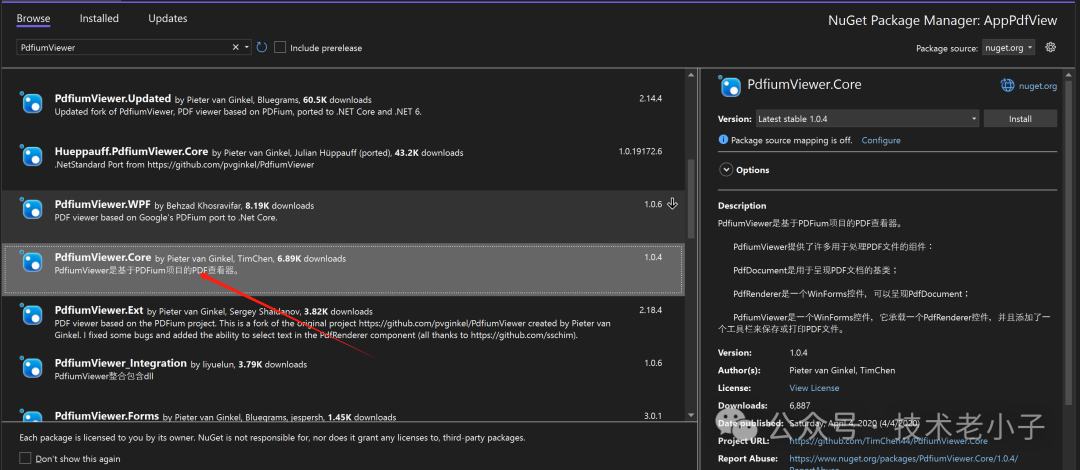
Task: Check the Don't show this again box
Action: pyautogui.click(x=27, y=459)
